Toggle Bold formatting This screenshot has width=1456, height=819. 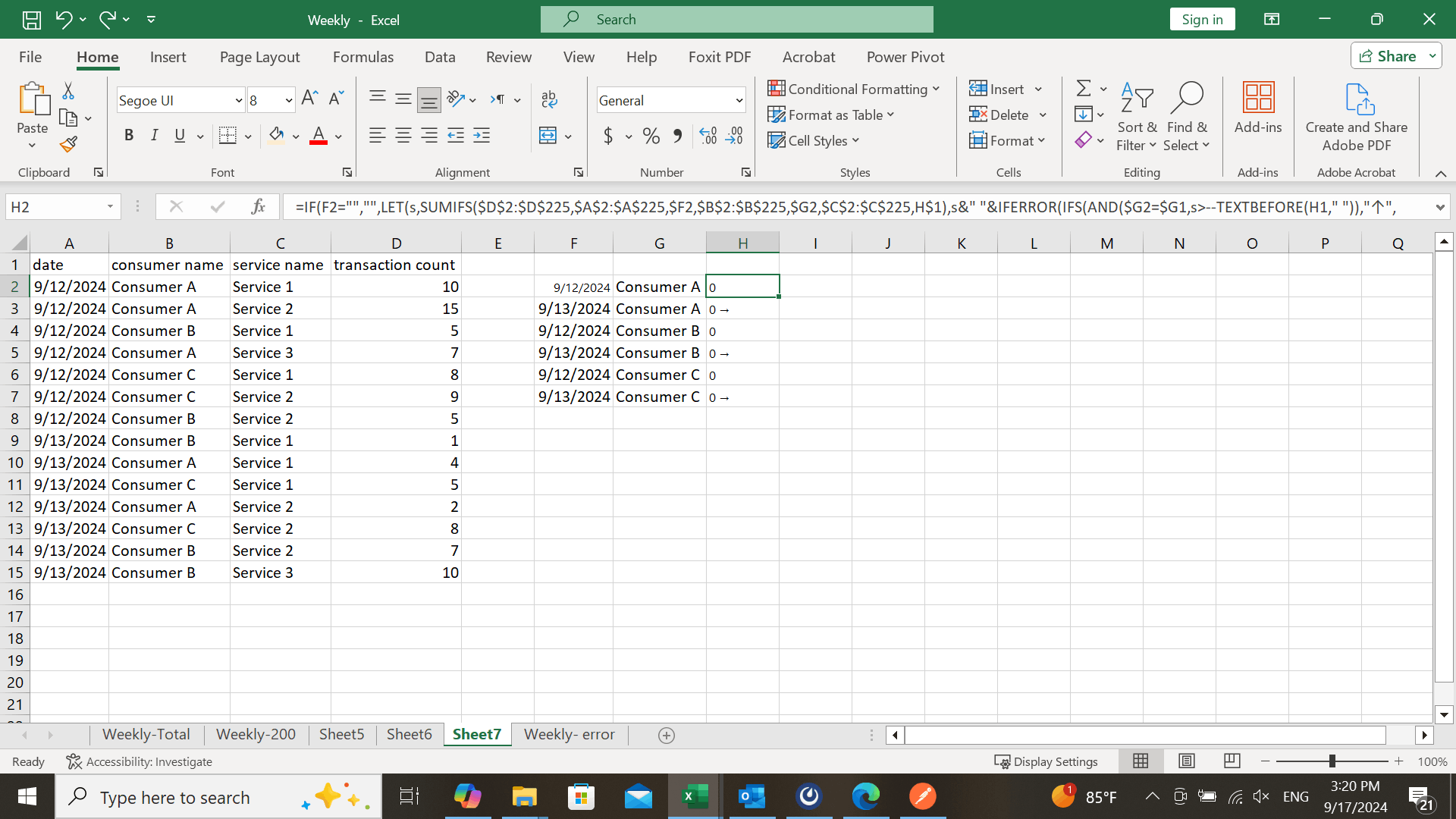(129, 136)
